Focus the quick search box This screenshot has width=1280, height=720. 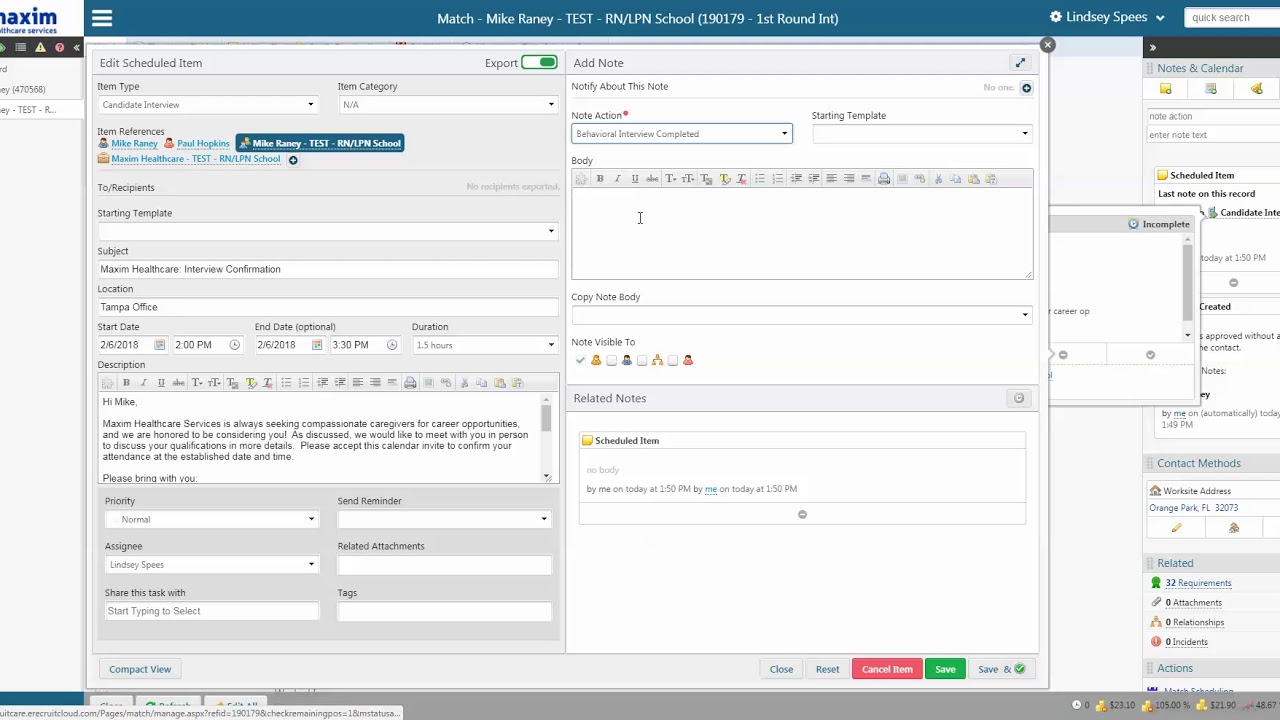pos(1232,17)
